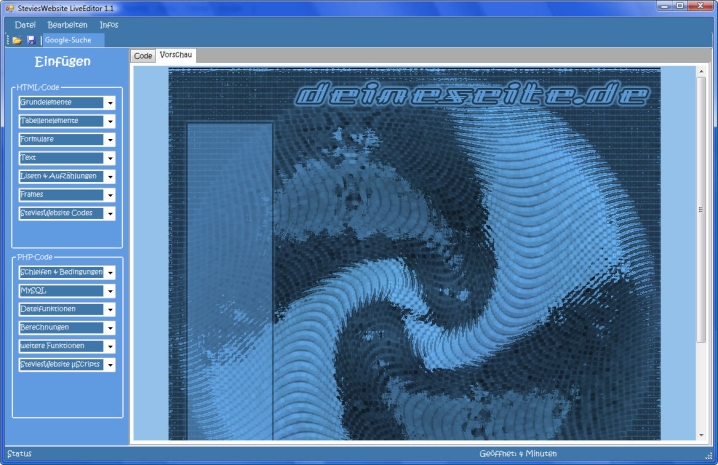718x465 pixels.
Task: Click the open folder icon in toolbar
Action: tap(17, 40)
